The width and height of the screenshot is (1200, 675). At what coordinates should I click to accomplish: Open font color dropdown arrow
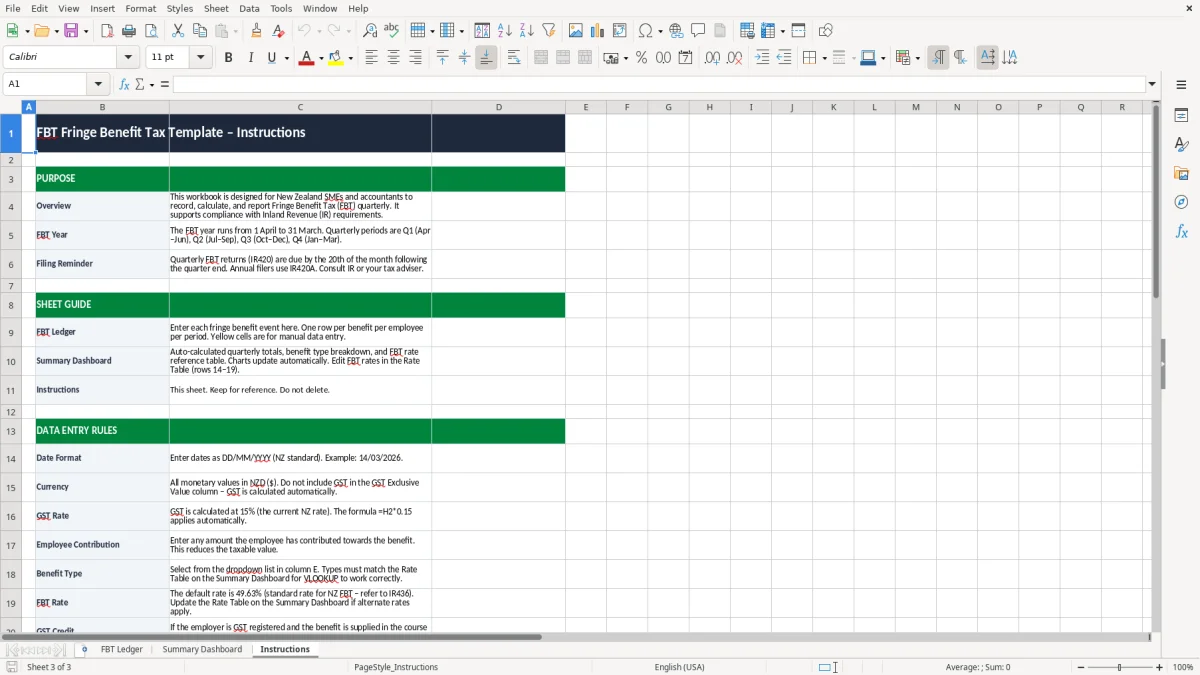(x=320, y=58)
